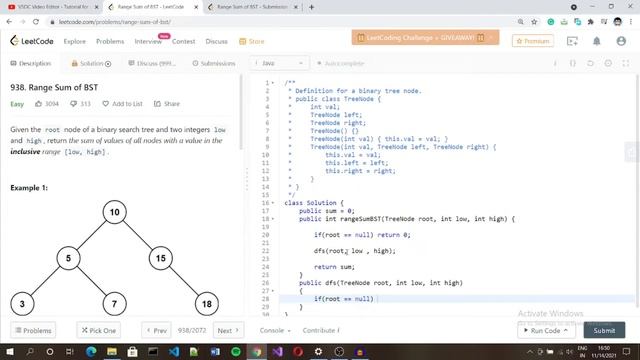Reset code to default in editor
Image resolution: width=640 pixels, height=360 pixels.
click(590, 63)
